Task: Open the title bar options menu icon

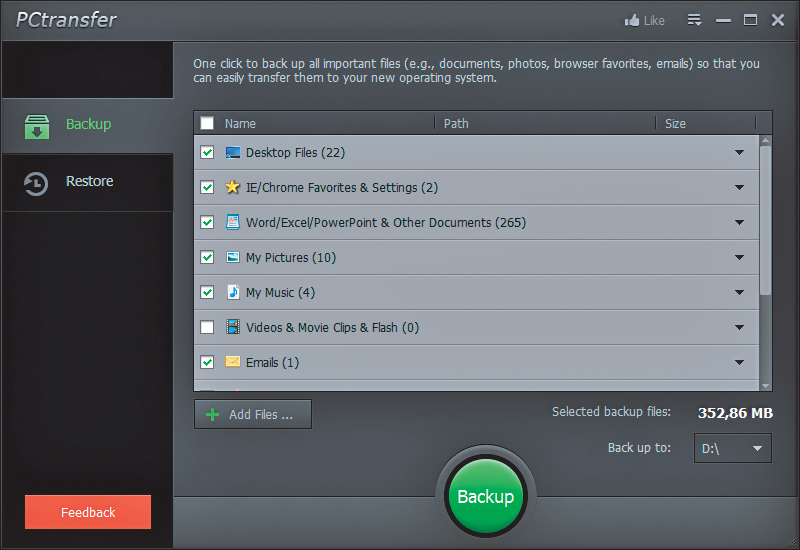Action: tap(695, 20)
